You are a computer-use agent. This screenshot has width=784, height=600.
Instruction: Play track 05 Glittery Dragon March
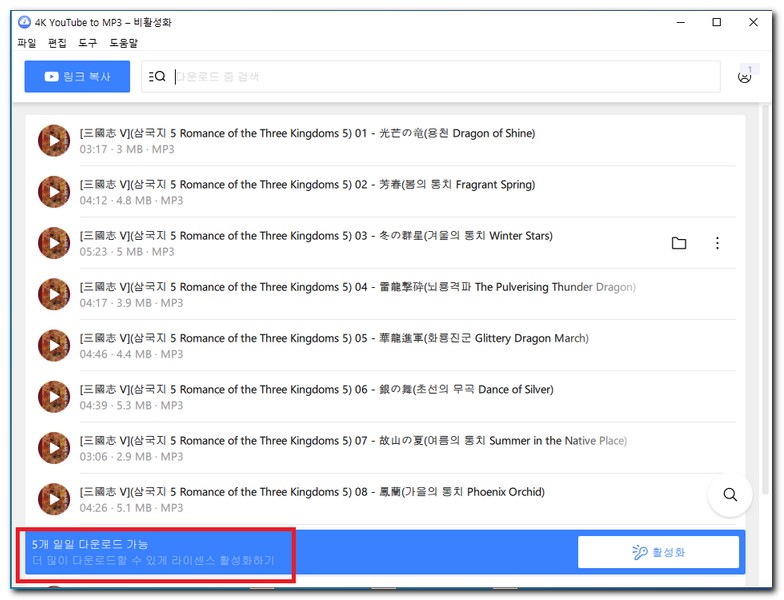(x=54, y=346)
